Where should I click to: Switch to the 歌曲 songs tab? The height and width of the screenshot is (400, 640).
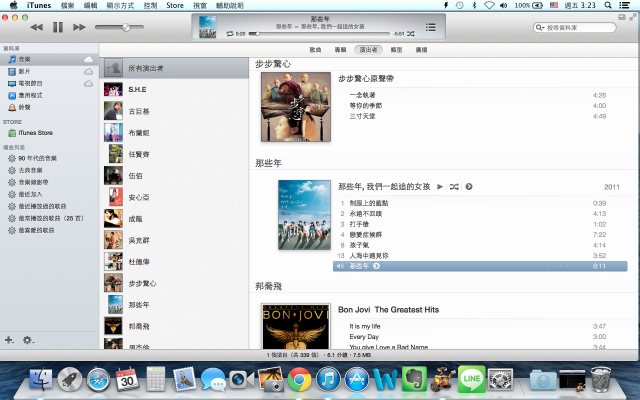(315, 50)
